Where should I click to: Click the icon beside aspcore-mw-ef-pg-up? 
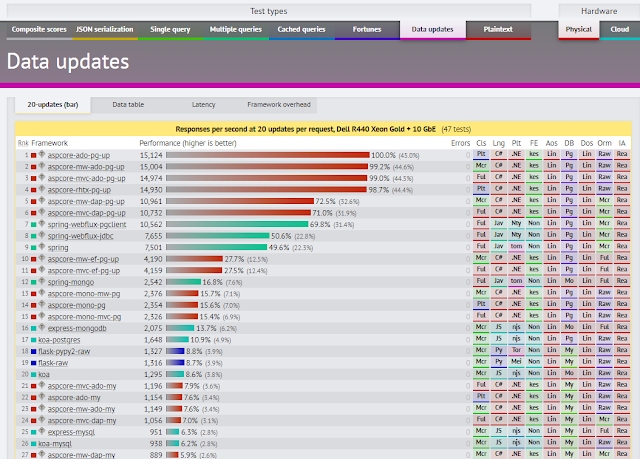42,258
